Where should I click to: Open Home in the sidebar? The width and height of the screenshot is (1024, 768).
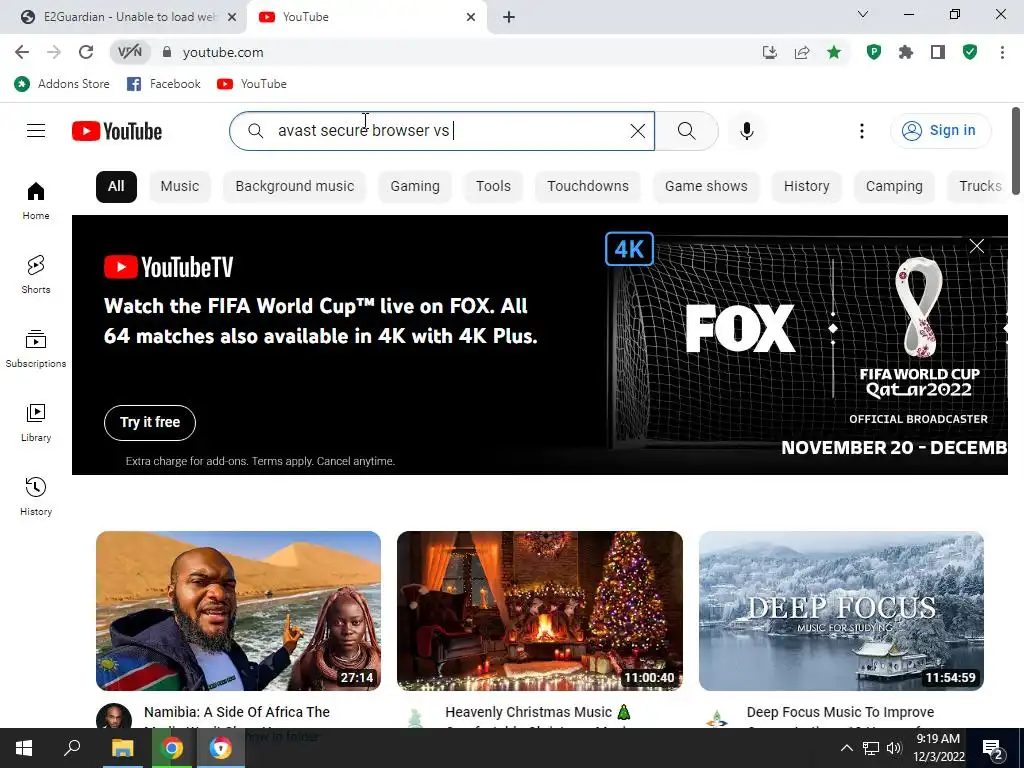(36, 200)
